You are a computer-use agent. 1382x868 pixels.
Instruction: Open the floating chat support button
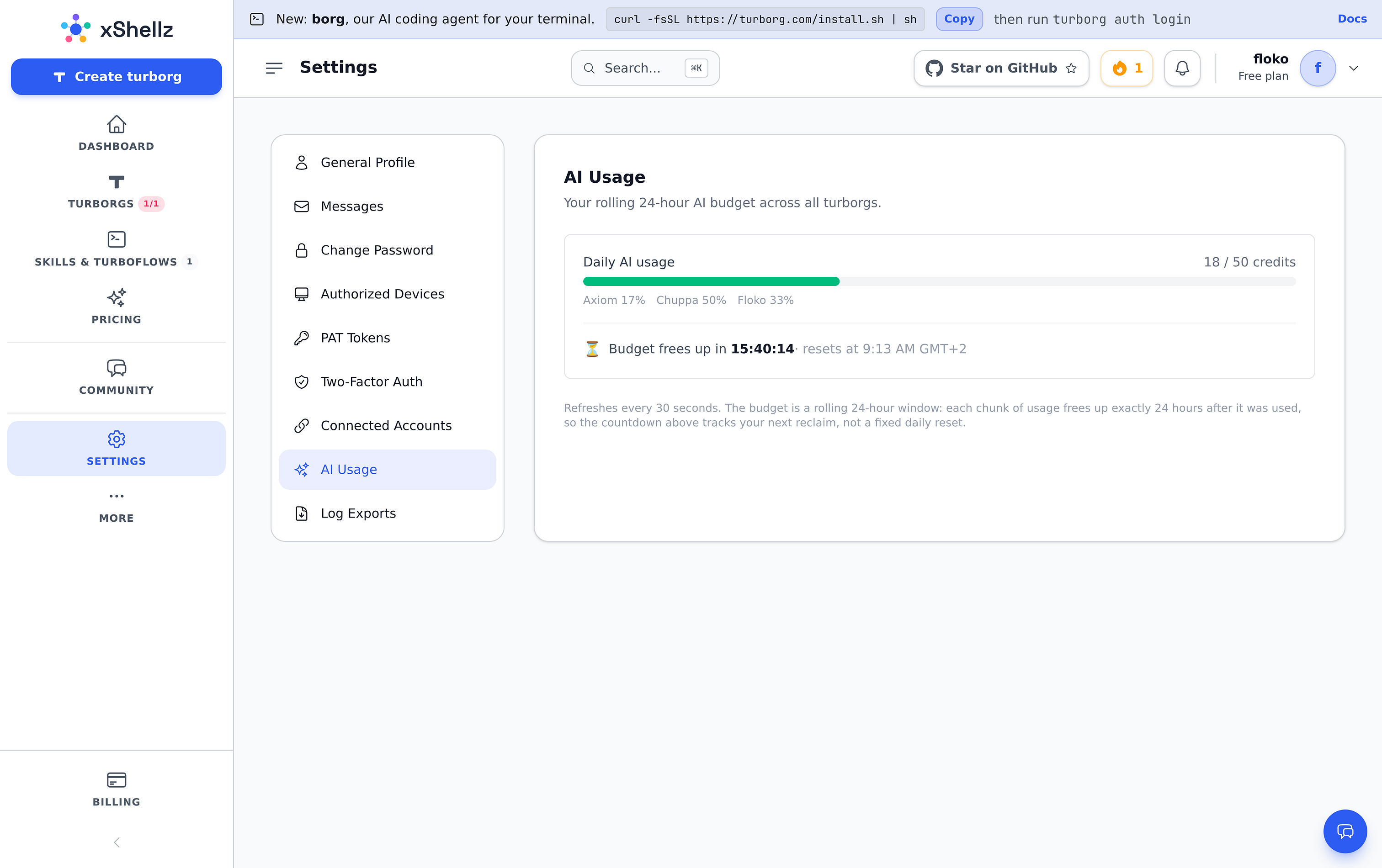pyautogui.click(x=1345, y=831)
